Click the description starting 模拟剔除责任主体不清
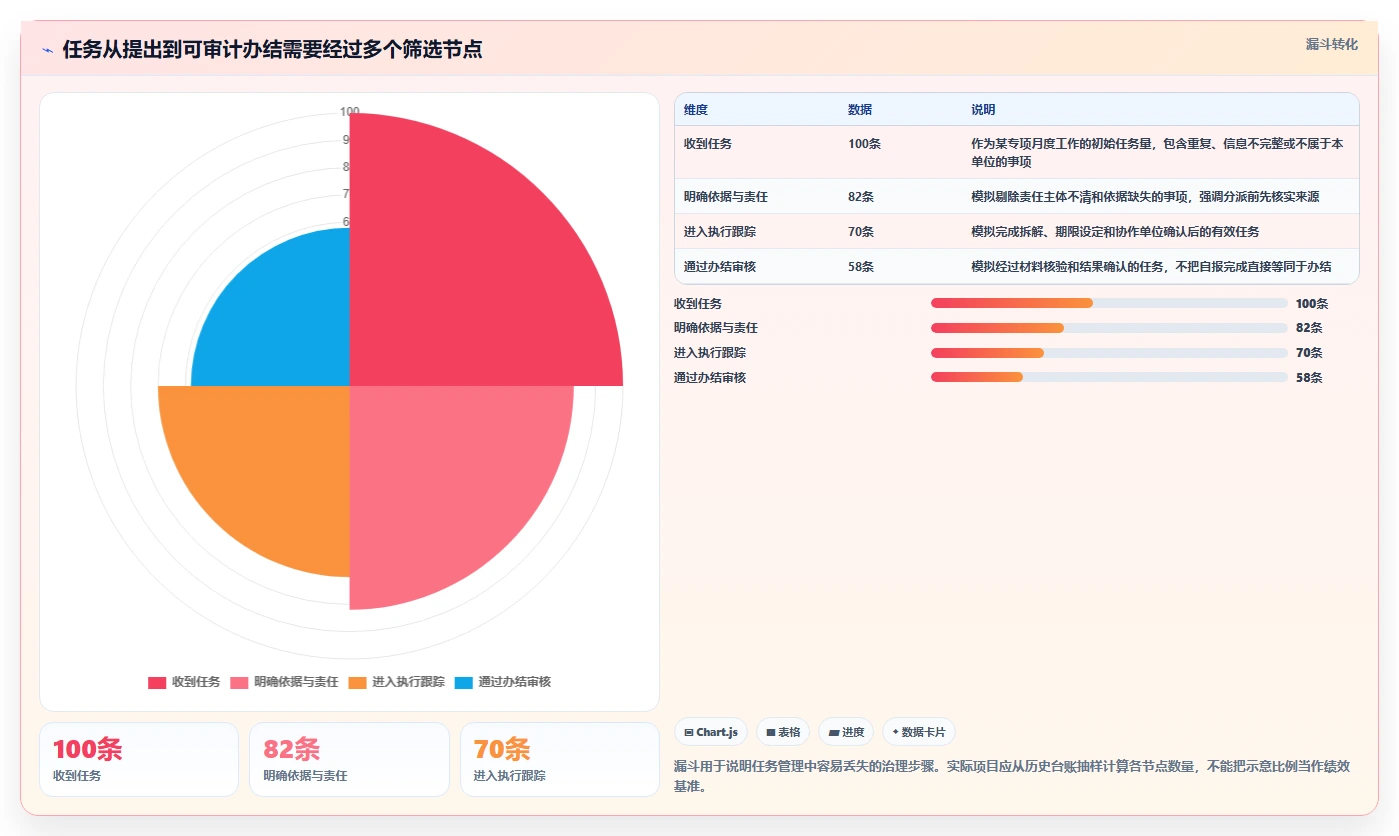This screenshot has width=1399, height=836. pos(1145,196)
